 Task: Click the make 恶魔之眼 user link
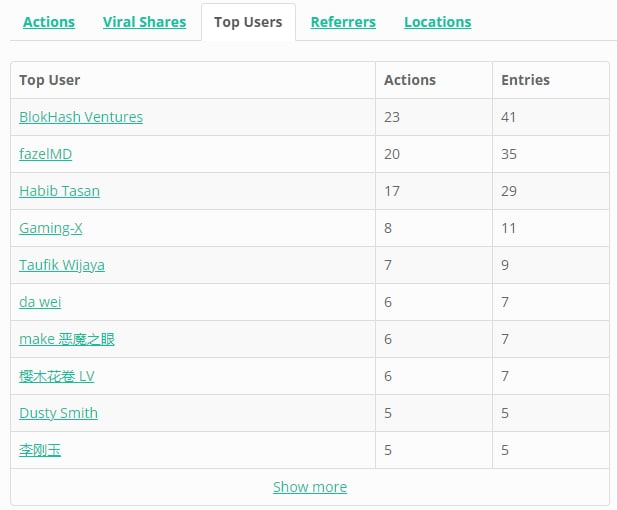point(67,339)
